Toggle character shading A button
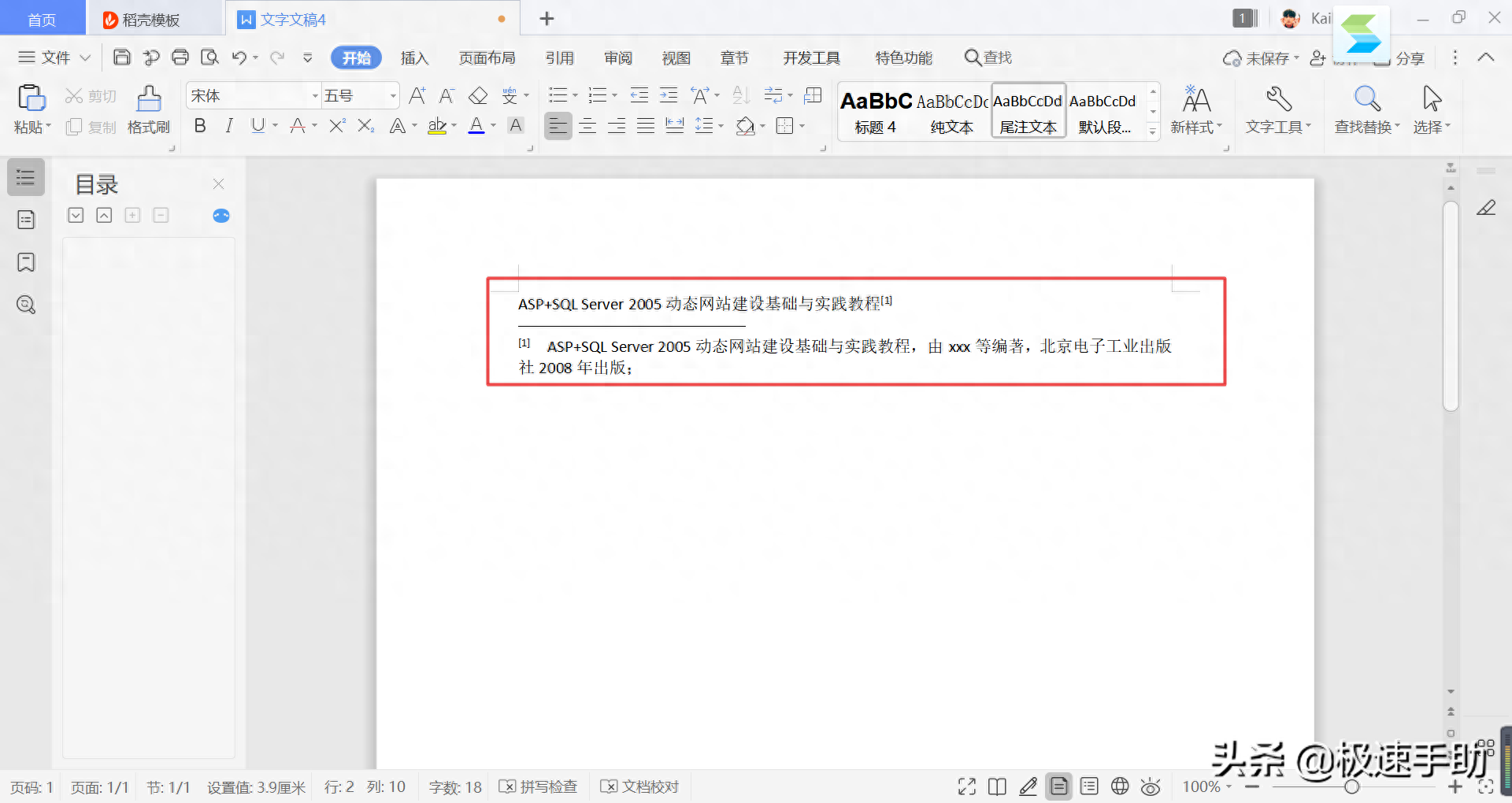Screen dimensions: 1512x803 point(516,126)
